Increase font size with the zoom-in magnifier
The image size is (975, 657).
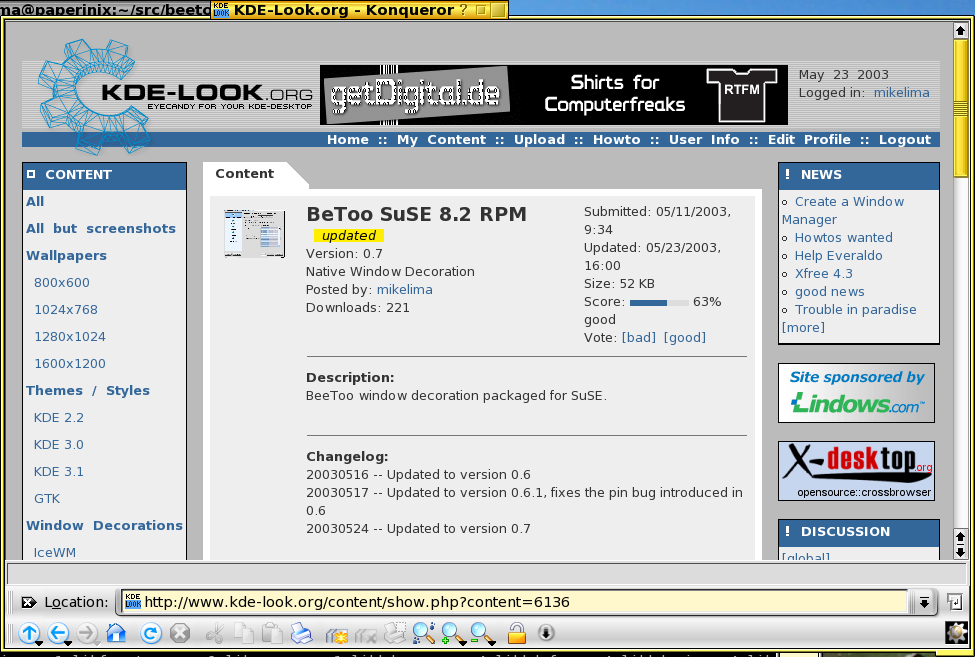(x=453, y=633)
